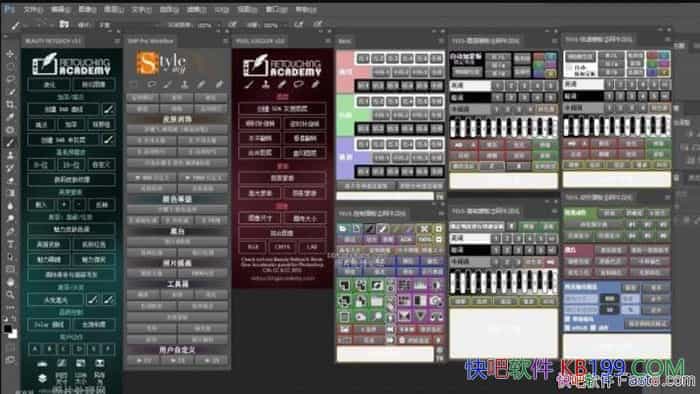The height and width of the screenshot is (394, 700).
Task: Select the Eyedropper tool
Action: [10, 117]
